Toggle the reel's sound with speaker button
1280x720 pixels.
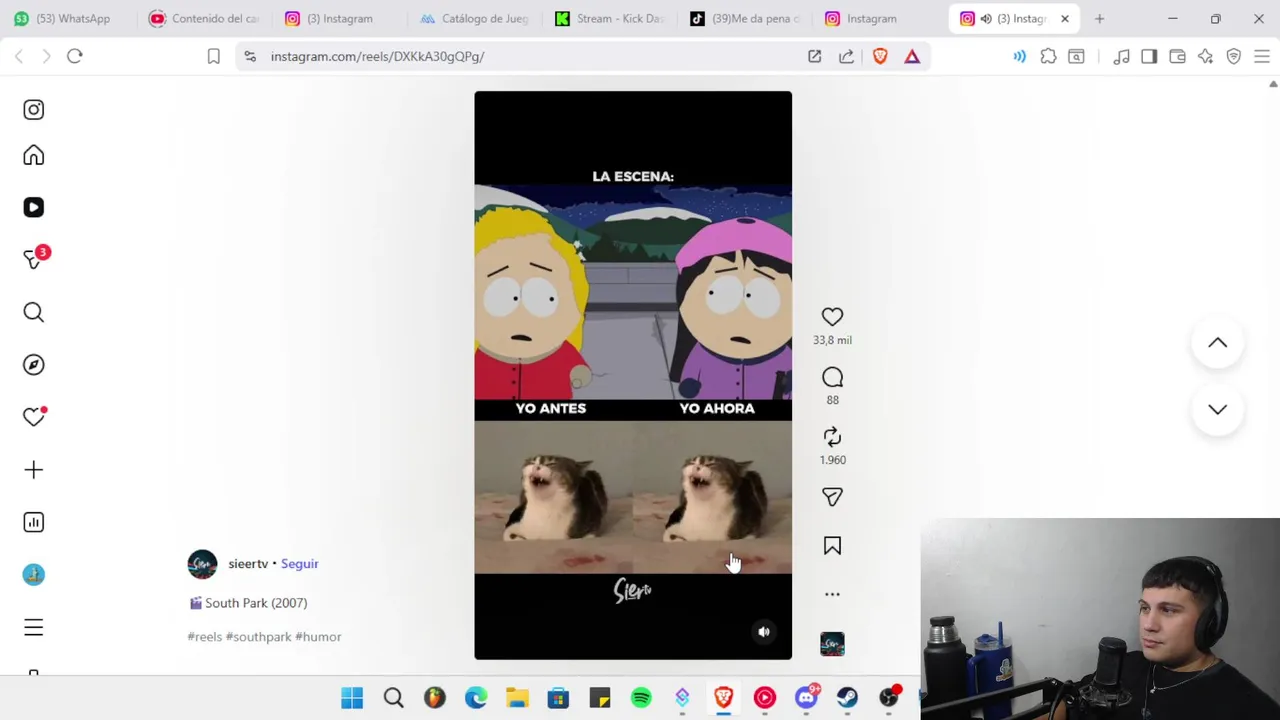coord(764,632)
